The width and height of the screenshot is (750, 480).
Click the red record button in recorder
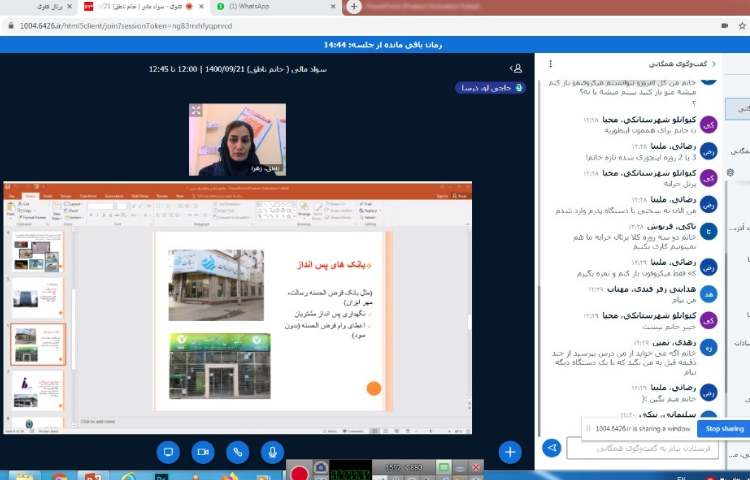click(x=299, y=473)
